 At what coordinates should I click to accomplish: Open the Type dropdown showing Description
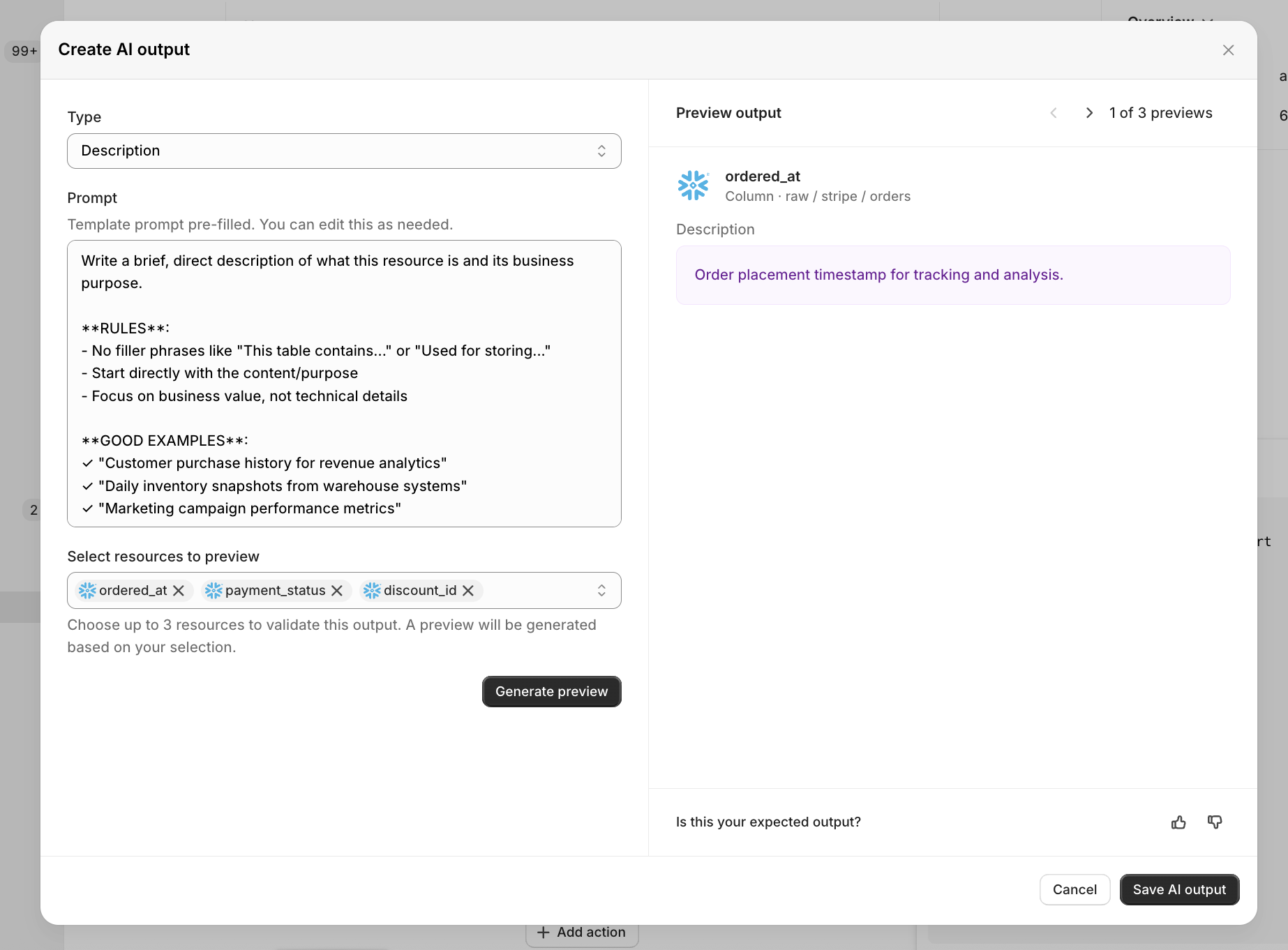(x=344, y=151)
